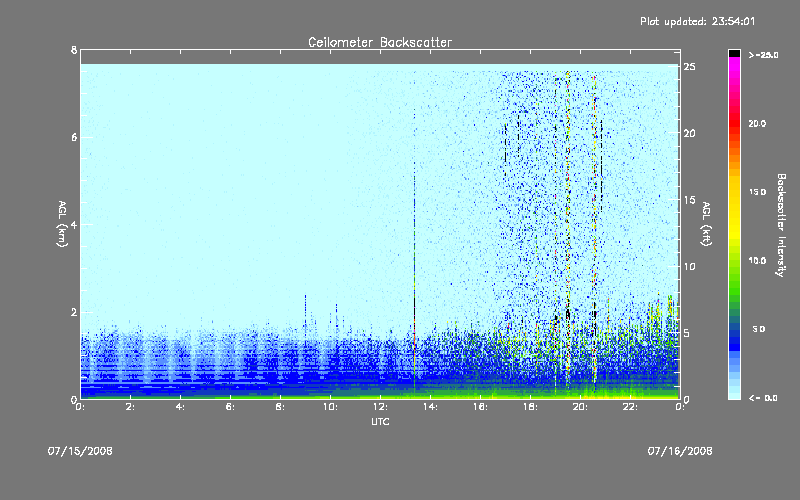
Task: Click the "25" kft tick on right axis
Action: point(690,66)
